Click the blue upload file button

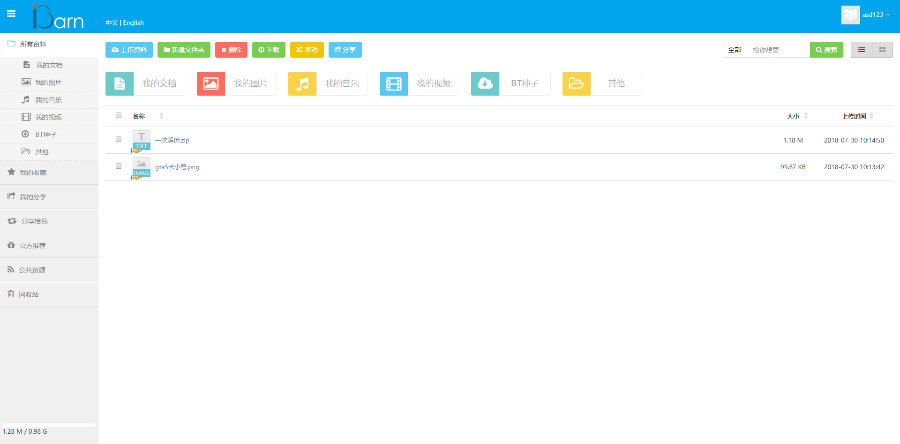(129, 49)
